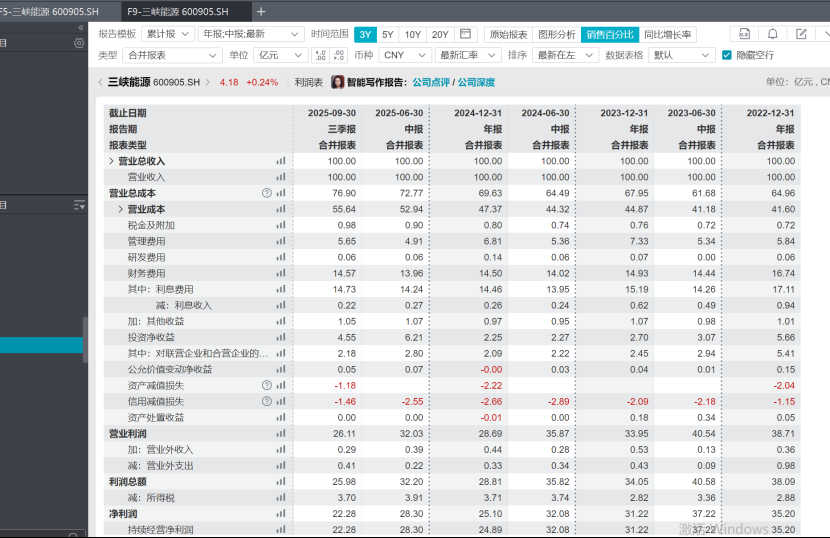Image resolution: width=830 pixels, height=538 pixels.
Task: Click the notification bell icon
Action: 773,34
